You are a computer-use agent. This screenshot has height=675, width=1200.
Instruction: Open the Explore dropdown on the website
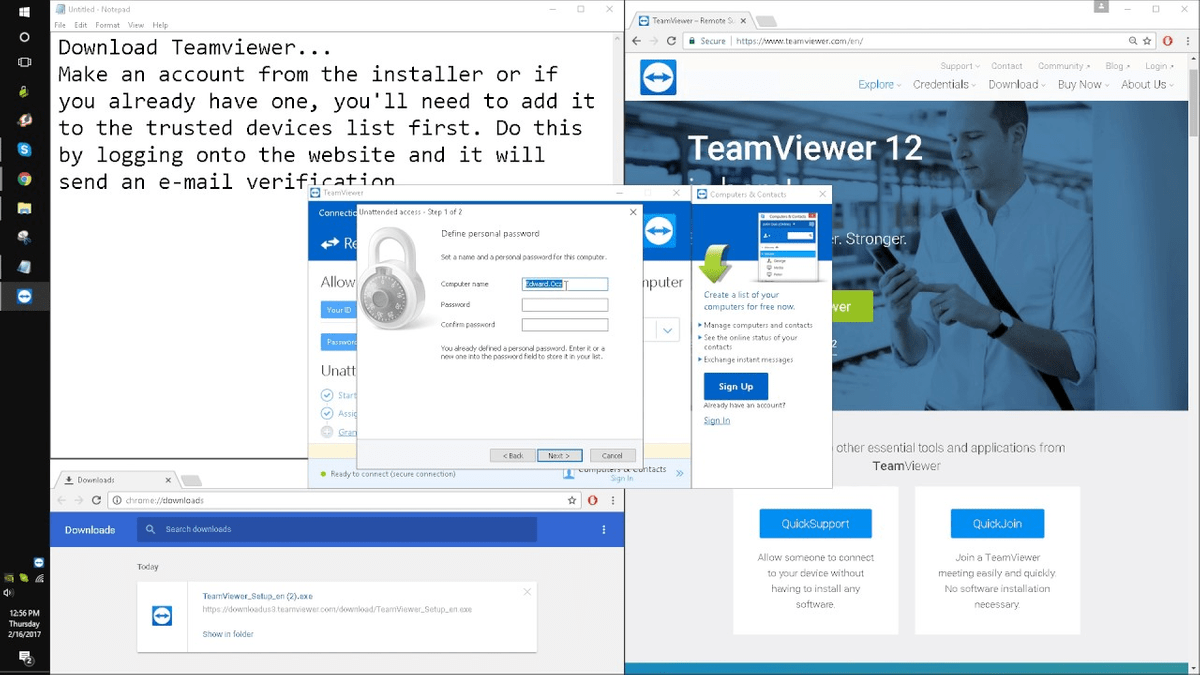(x=877, y=84)
